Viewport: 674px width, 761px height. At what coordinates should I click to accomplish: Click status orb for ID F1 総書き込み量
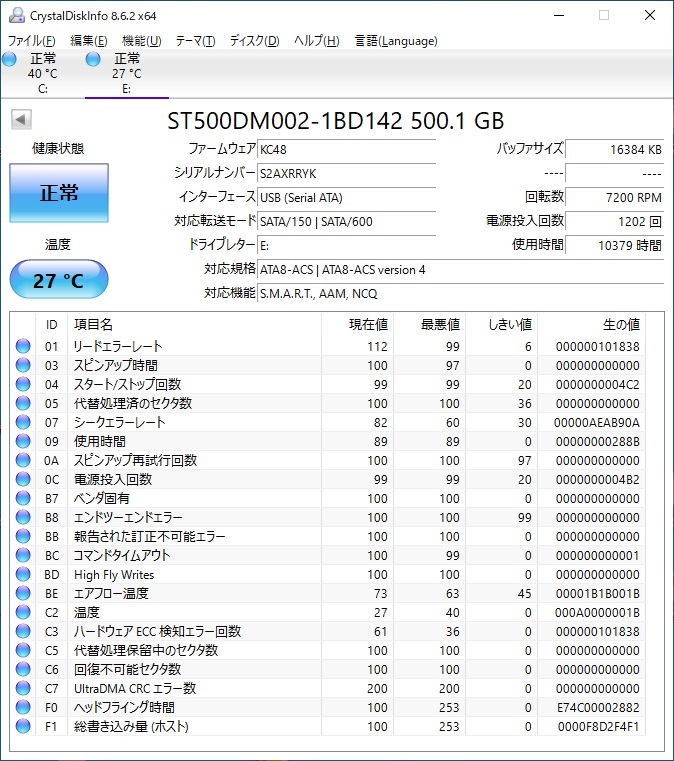point(23,726)
